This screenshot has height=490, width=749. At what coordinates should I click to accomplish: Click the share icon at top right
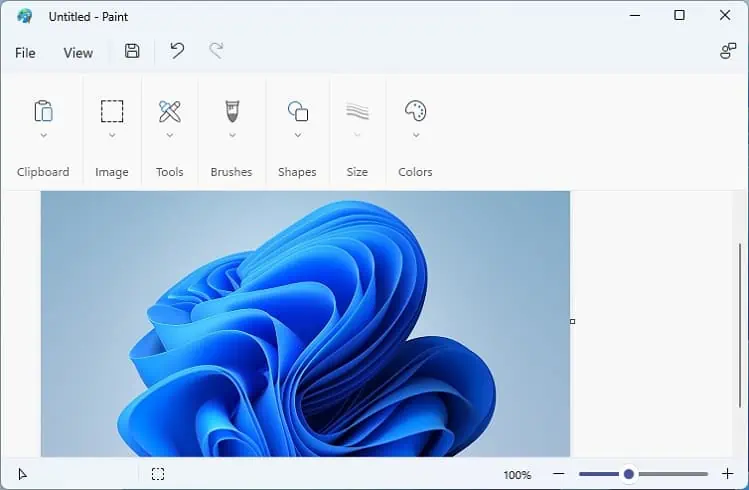[x=728, y=51]
